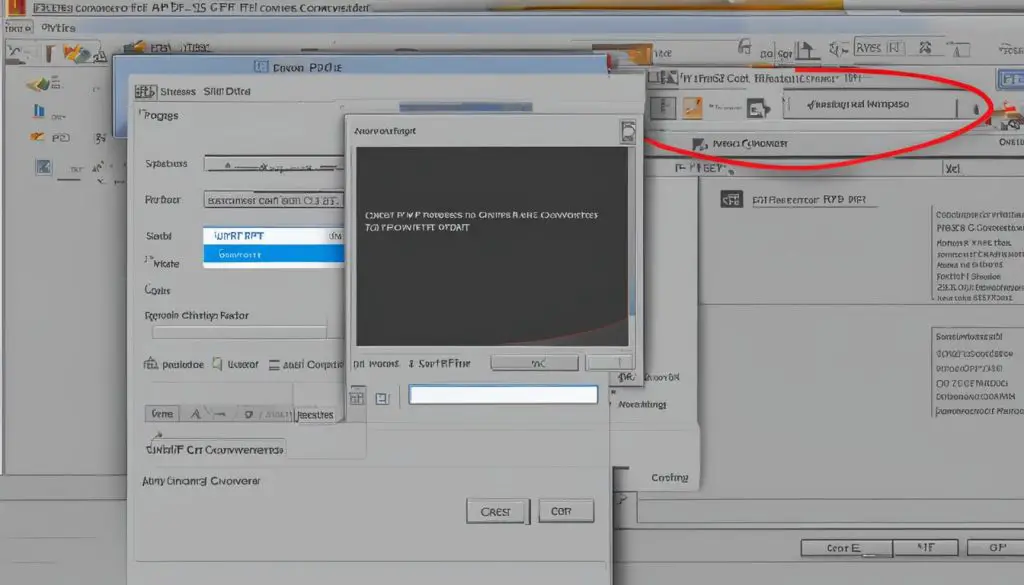
Task: Switch to the "yTrees" tab
Action: tap(196, 47)
